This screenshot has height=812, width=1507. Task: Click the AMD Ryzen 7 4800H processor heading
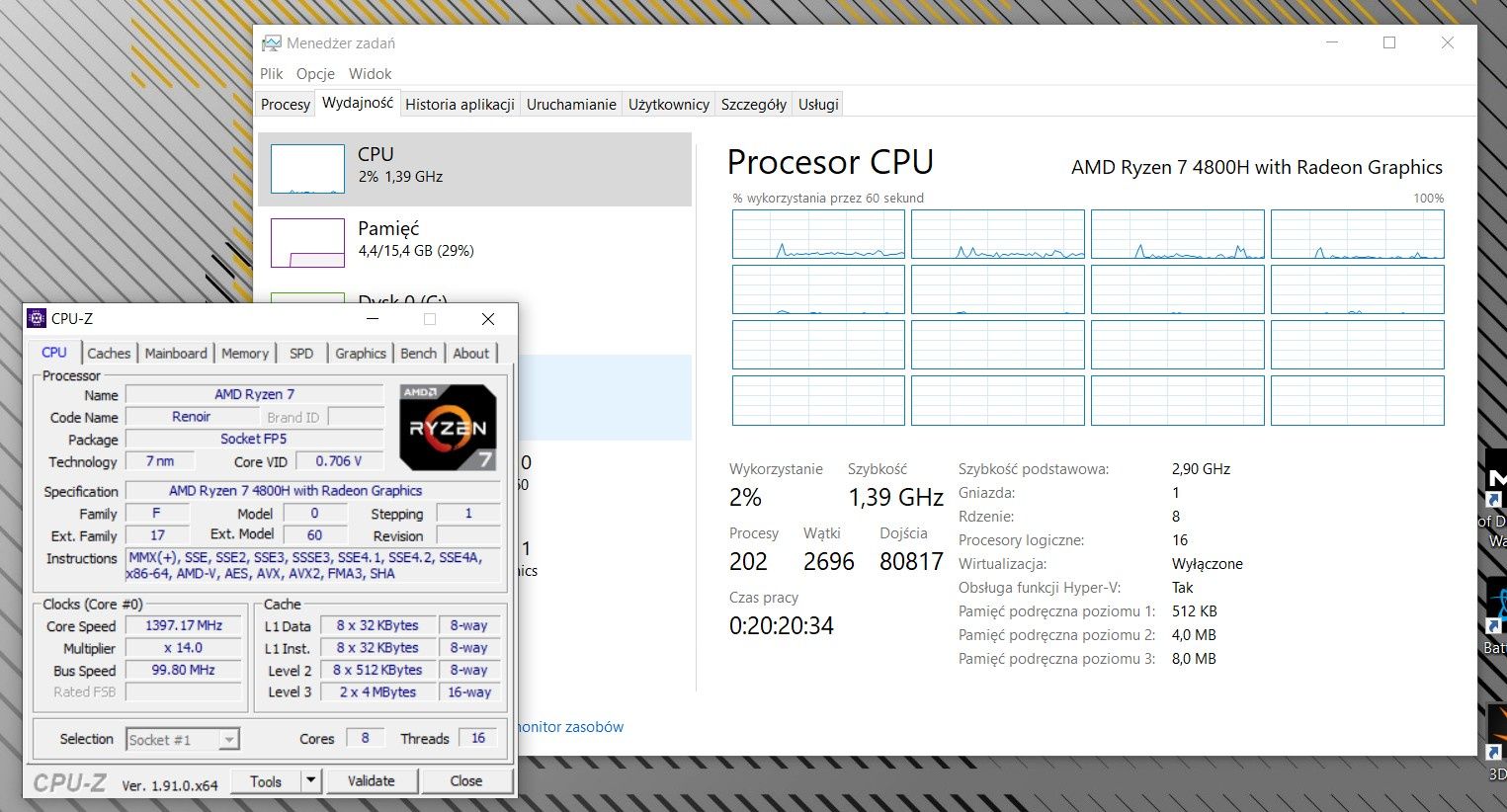(1256, 168)
